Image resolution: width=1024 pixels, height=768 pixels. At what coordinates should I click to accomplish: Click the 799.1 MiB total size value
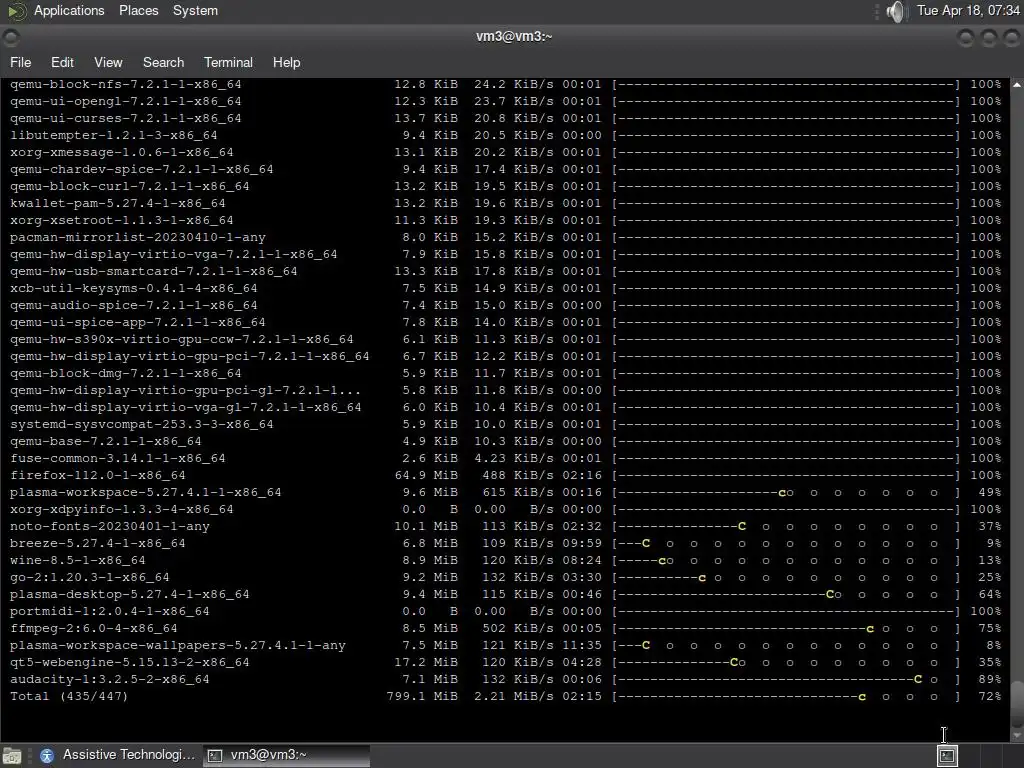click(x=422, y=696)
